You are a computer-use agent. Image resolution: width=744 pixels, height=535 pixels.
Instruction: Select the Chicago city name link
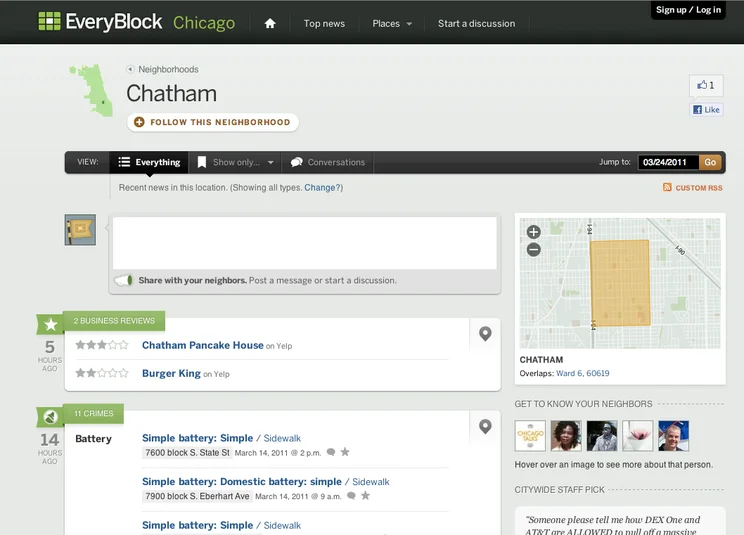pos(204,23)
